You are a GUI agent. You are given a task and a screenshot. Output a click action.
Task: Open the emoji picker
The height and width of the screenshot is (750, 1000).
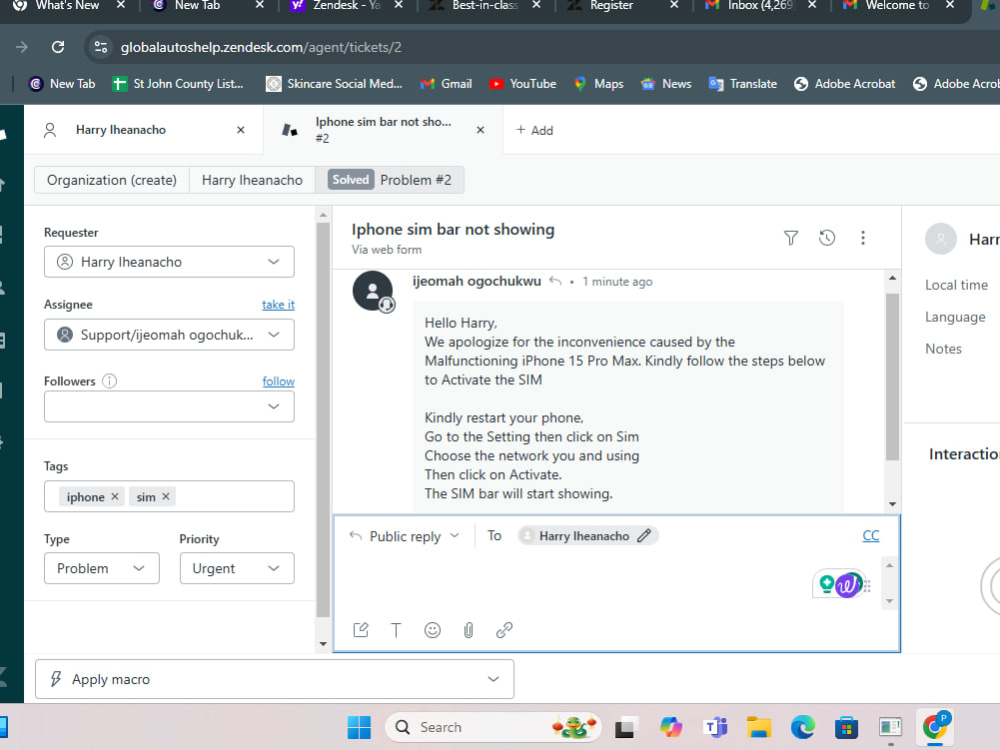432,630
